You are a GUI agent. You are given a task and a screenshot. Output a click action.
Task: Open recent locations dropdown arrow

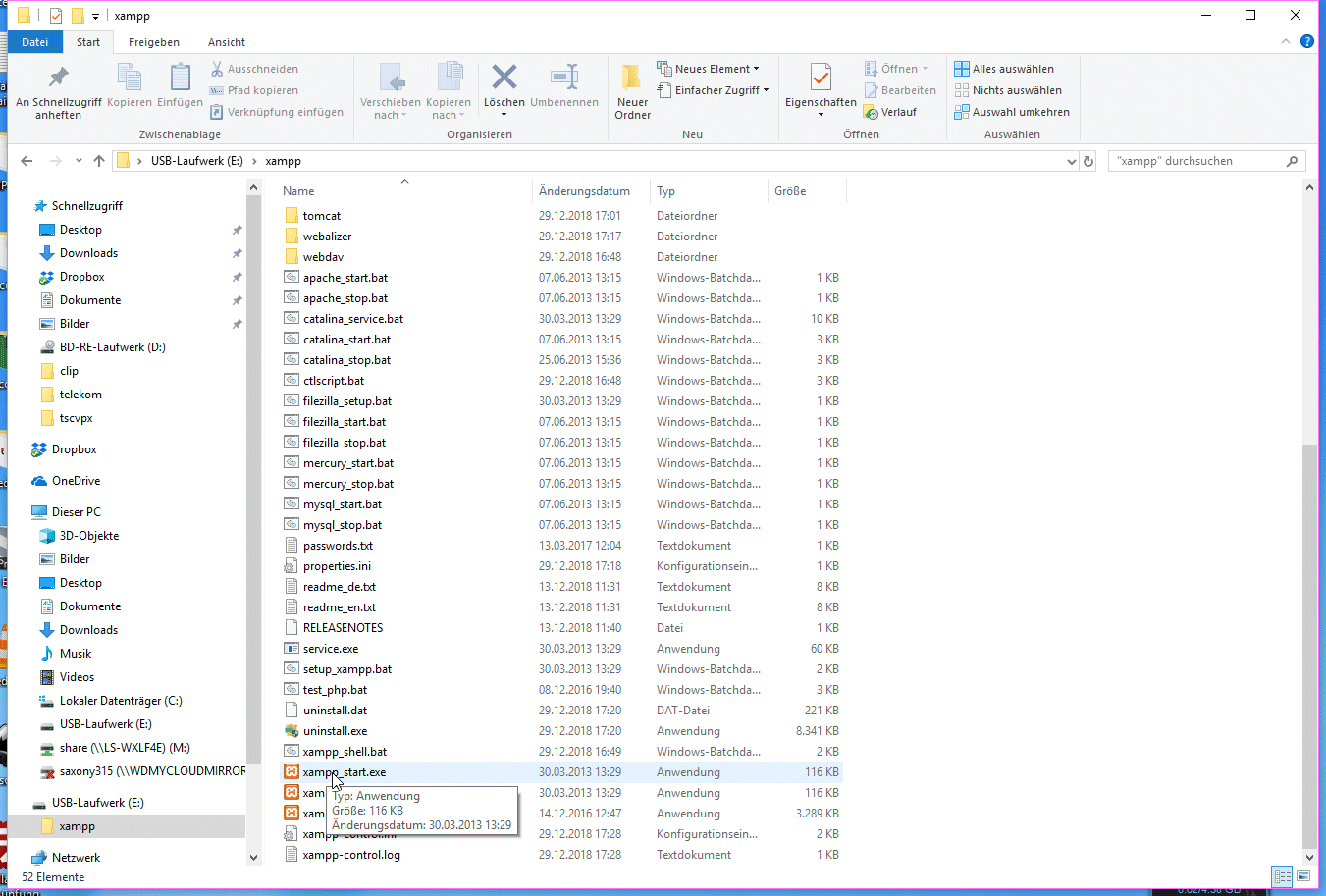(80, 161)
